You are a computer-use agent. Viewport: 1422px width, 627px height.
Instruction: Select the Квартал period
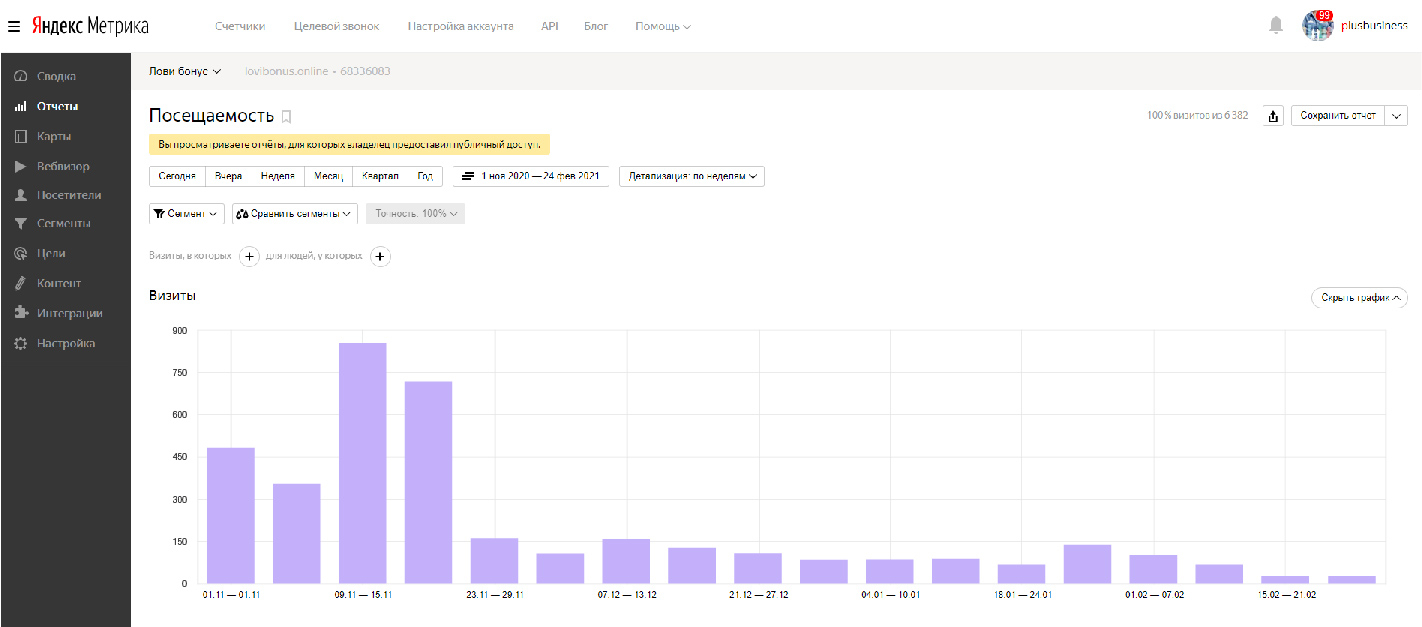point(379,176)
